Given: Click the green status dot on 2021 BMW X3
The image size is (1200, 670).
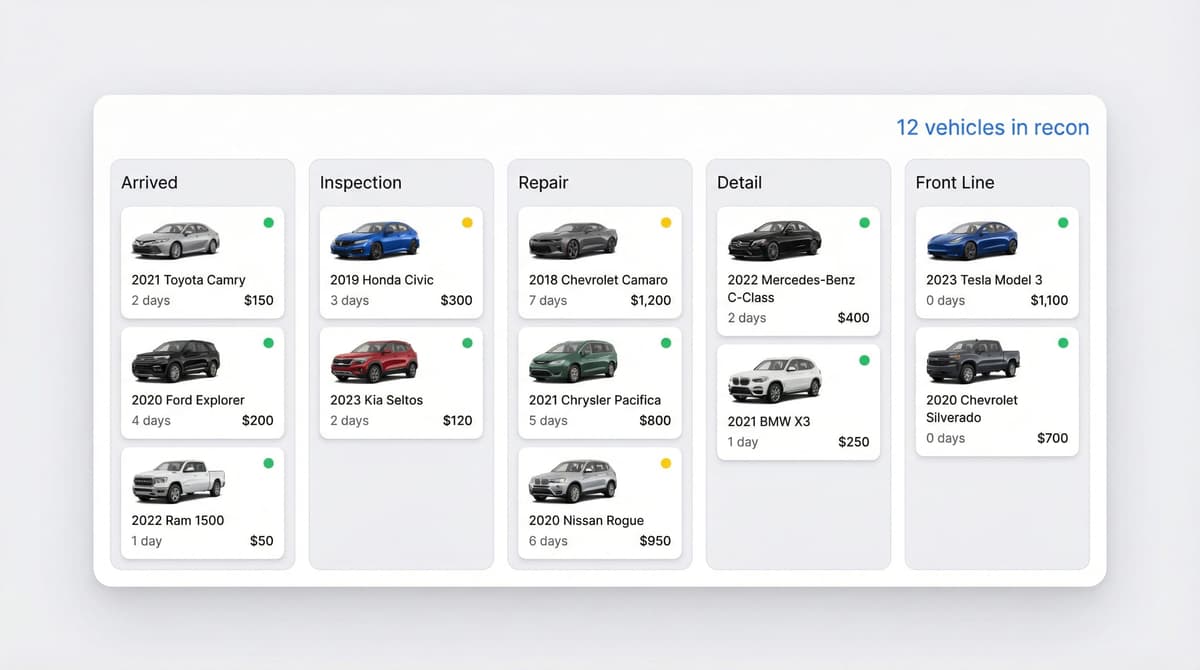Looking at the screenshot, I should pos(864,360).
